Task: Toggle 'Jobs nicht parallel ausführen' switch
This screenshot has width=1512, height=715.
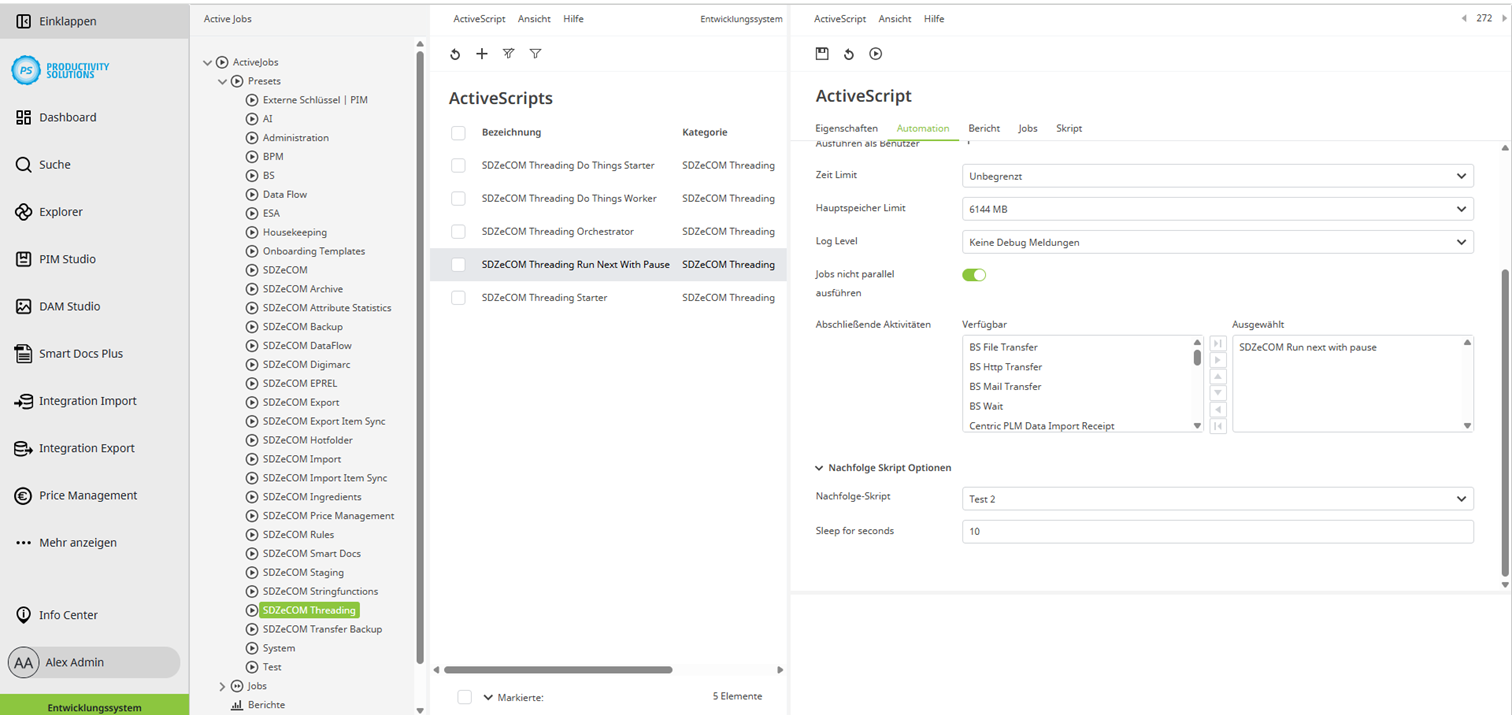Action: 974,275
